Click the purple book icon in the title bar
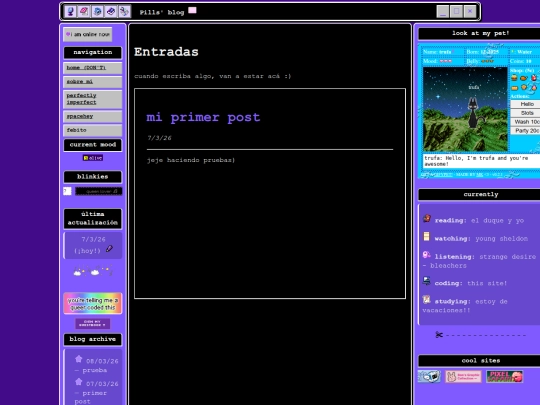This screenshot has height=405, width=540. (x=111, y=11)
